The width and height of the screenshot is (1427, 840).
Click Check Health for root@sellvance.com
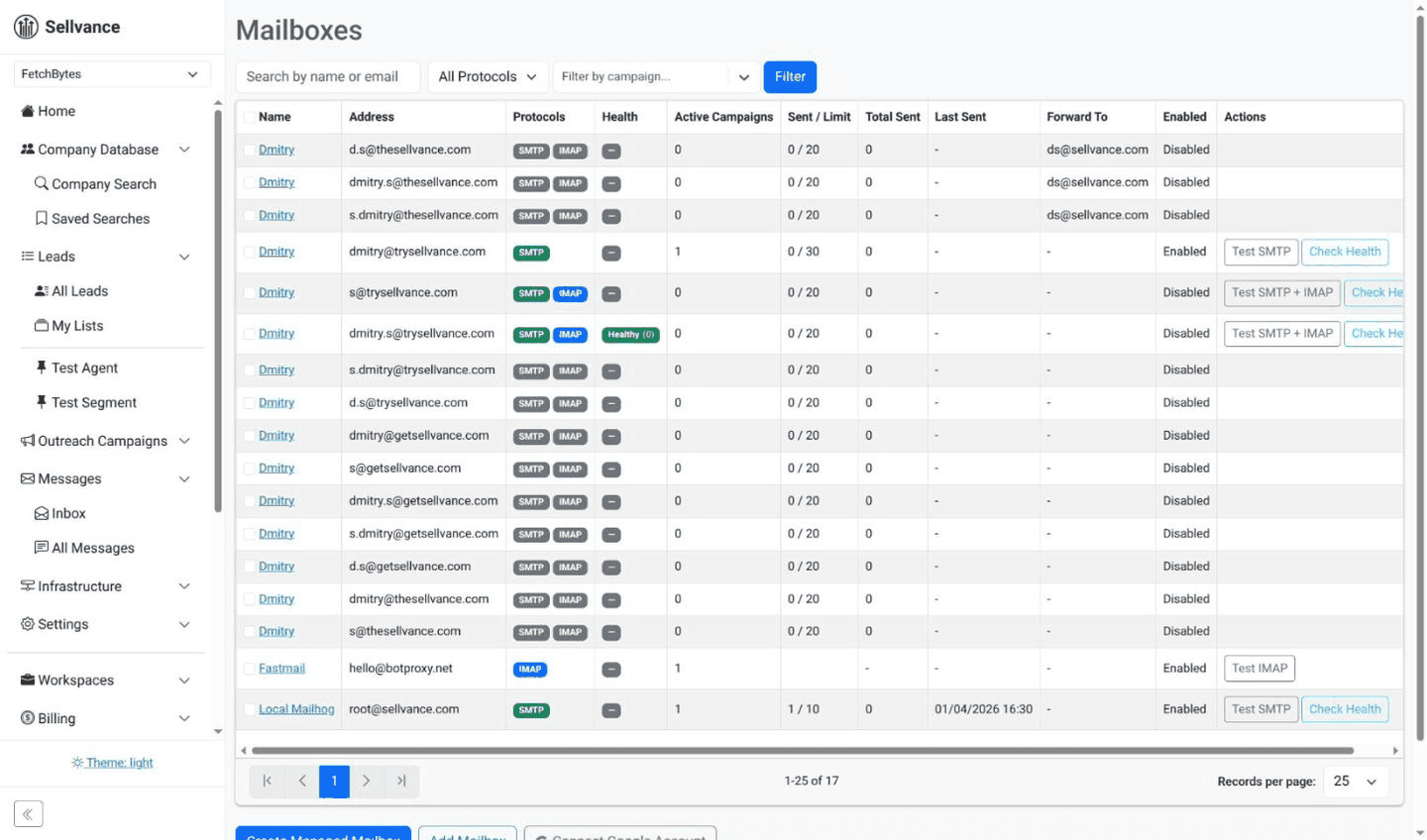pos(1345,709)
